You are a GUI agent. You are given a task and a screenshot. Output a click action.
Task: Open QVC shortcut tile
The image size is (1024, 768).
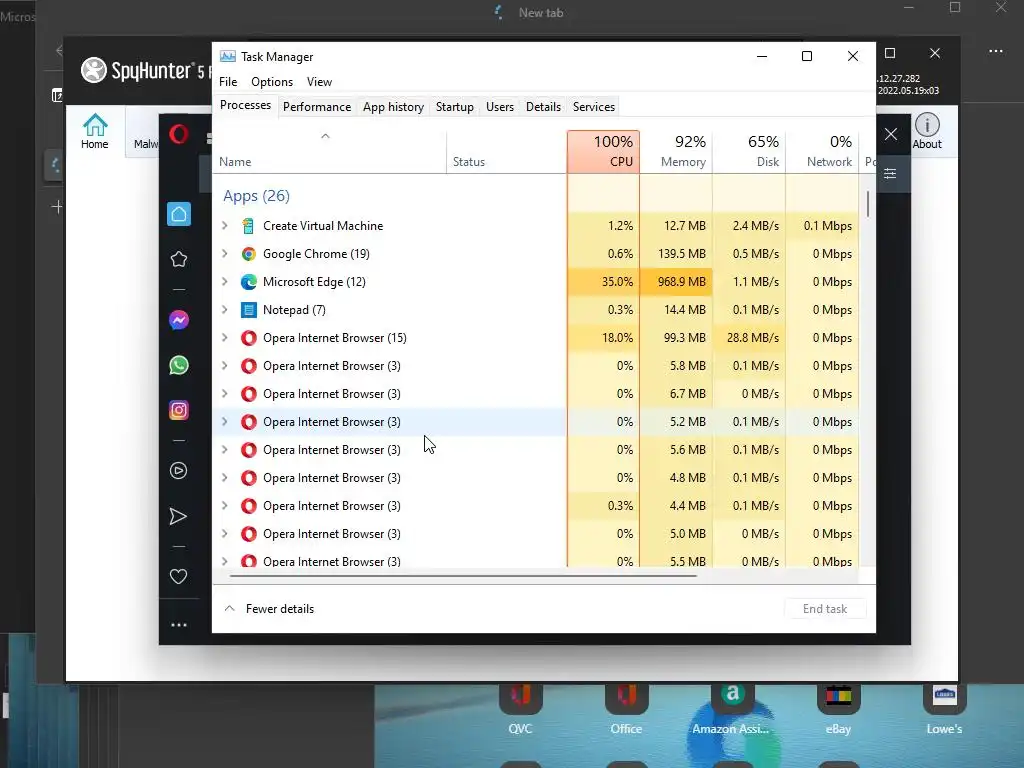coord(520,709)
